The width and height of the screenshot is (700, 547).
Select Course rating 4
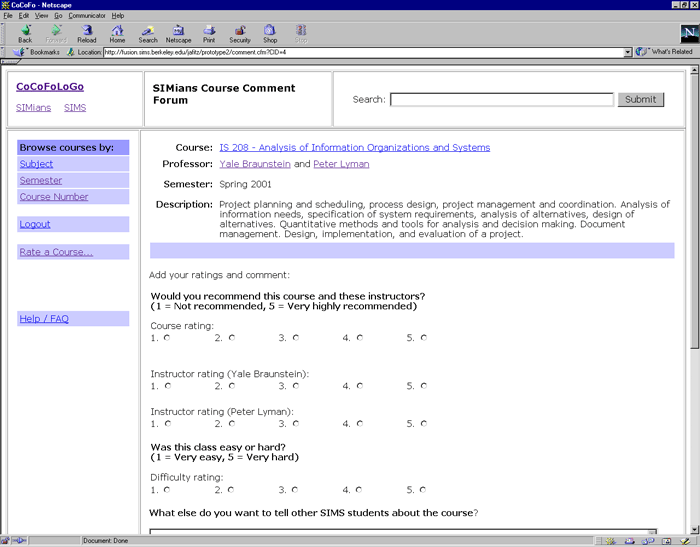[x=360, y=338]
